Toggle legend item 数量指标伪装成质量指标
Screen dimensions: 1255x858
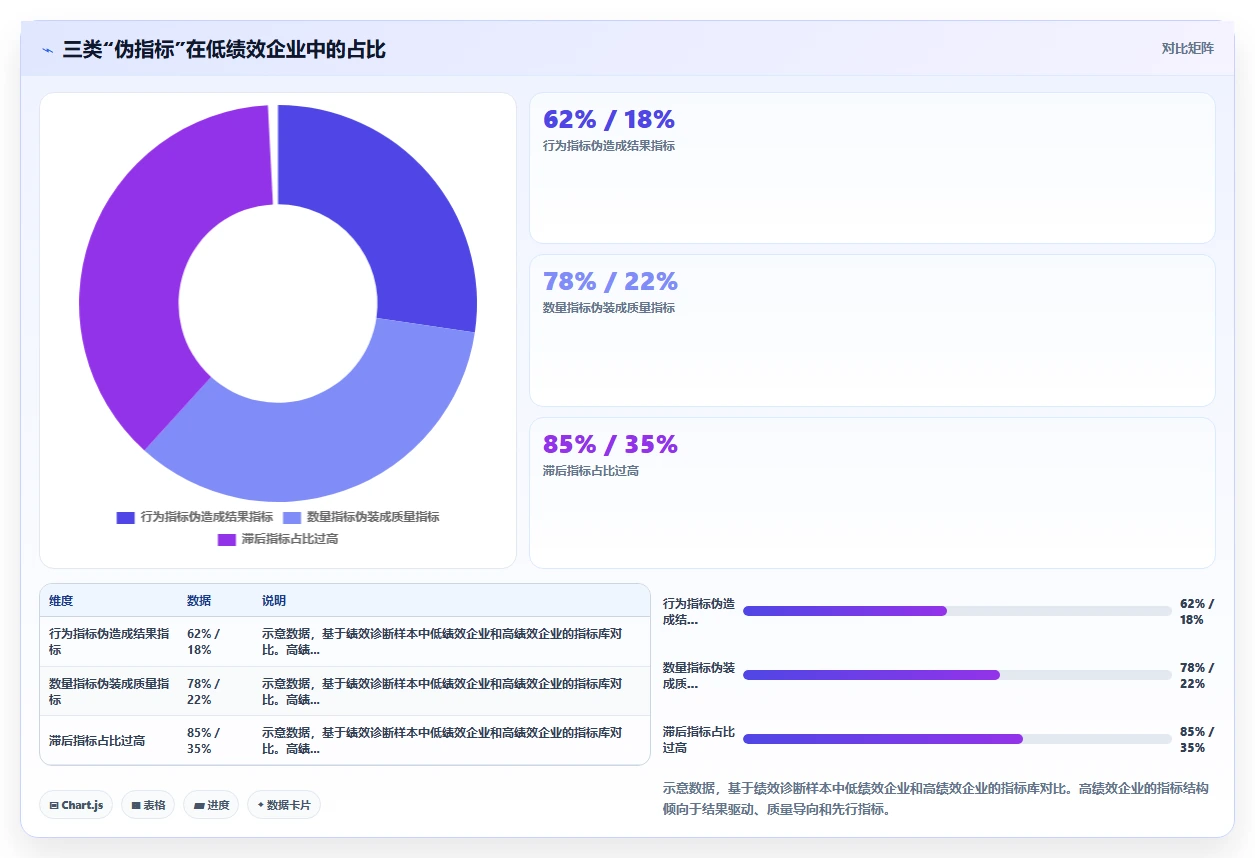[x=361, y=517]
